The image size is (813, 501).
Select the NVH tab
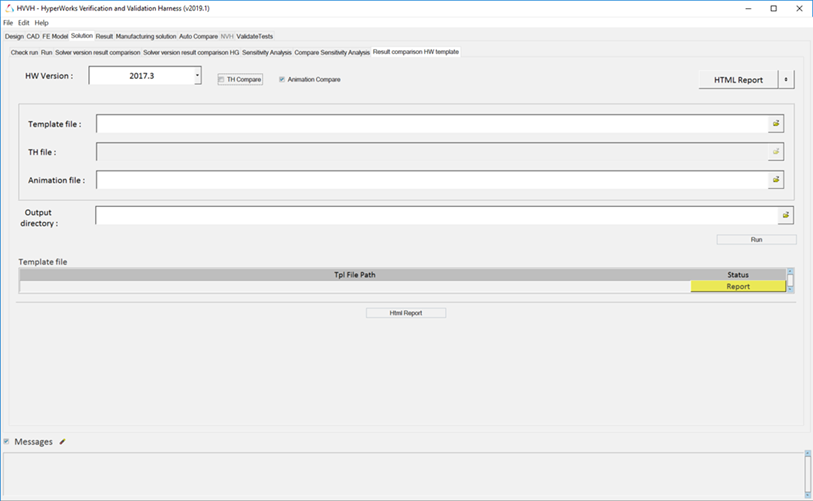(227, 36)
